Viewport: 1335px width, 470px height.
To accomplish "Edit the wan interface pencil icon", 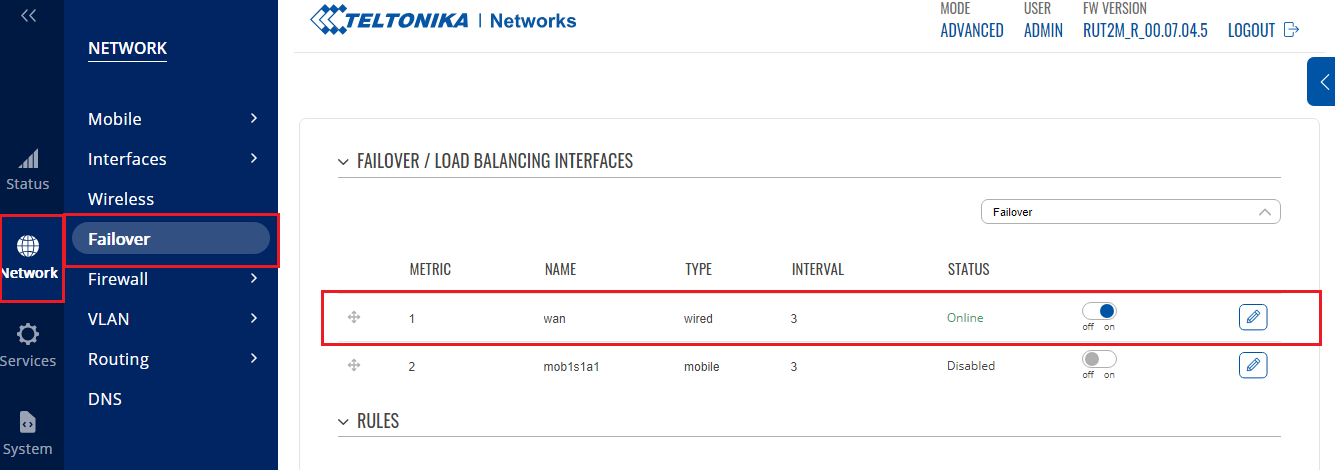I will coord(1252,318).
